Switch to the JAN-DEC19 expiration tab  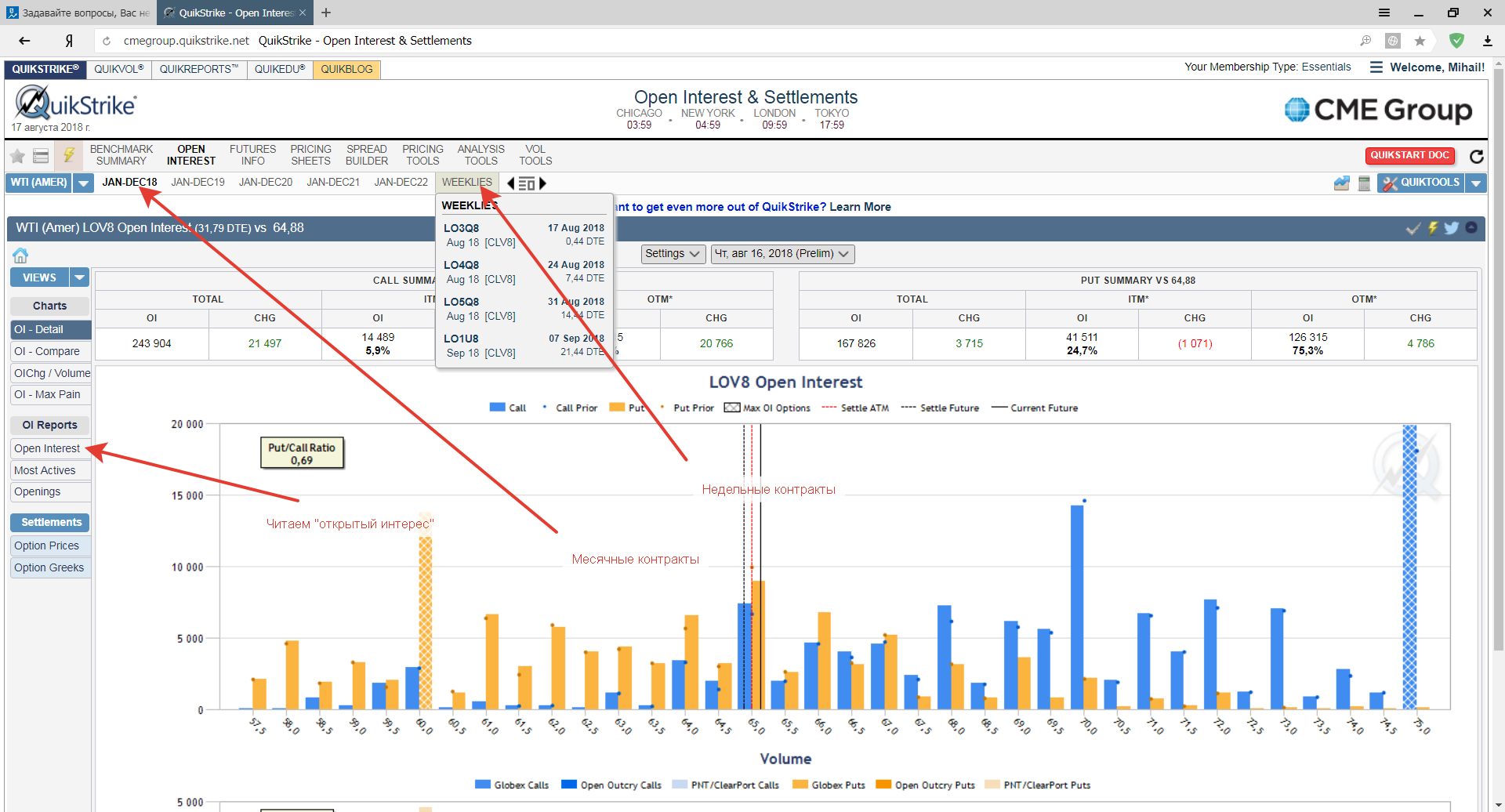point(198,183)
